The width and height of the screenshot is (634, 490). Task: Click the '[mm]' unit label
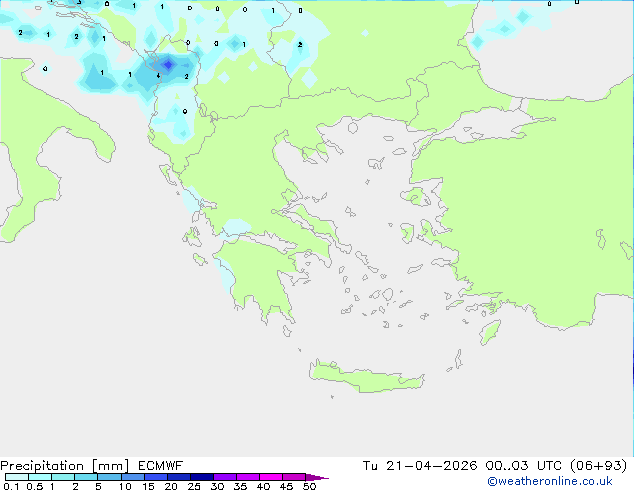110,466
